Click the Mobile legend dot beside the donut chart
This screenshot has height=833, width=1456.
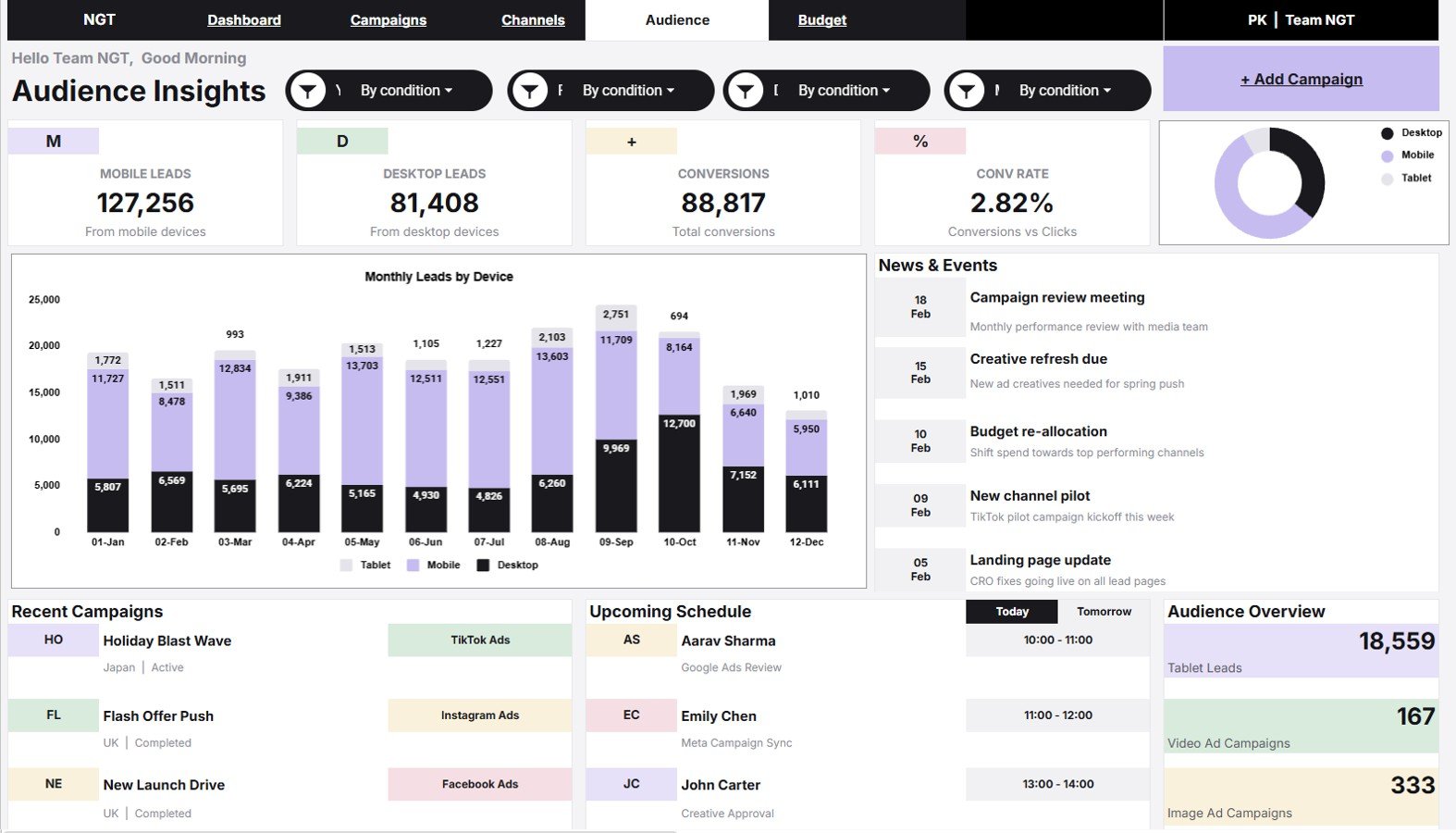pyautogui.click(x=1387, y=155)
